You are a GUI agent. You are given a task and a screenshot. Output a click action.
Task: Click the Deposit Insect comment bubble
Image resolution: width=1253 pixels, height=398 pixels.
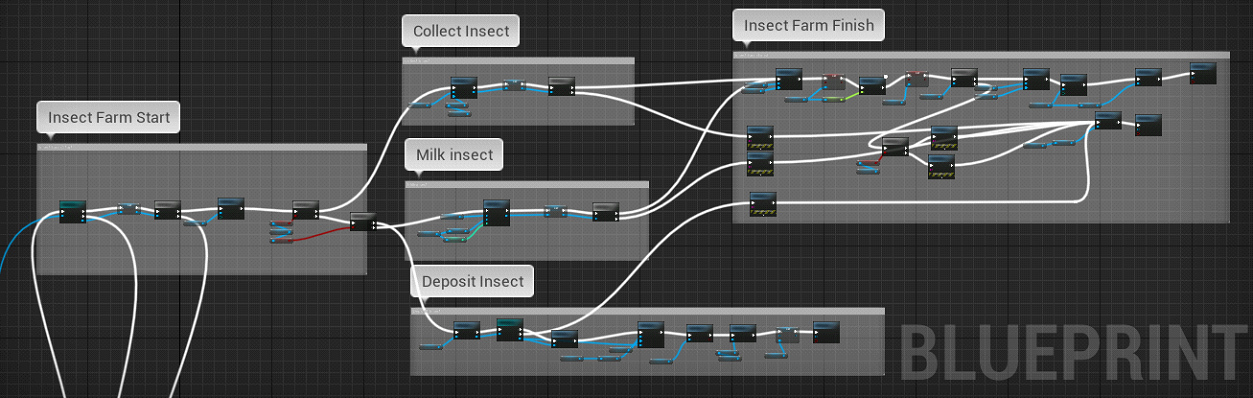472,281
